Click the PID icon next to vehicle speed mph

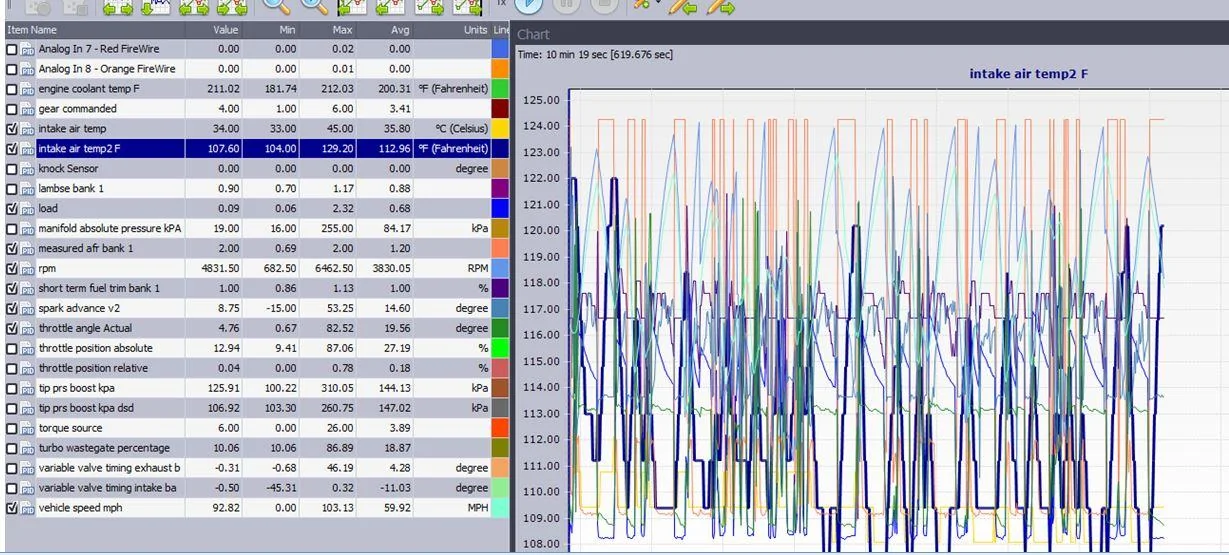pos(28,509)
